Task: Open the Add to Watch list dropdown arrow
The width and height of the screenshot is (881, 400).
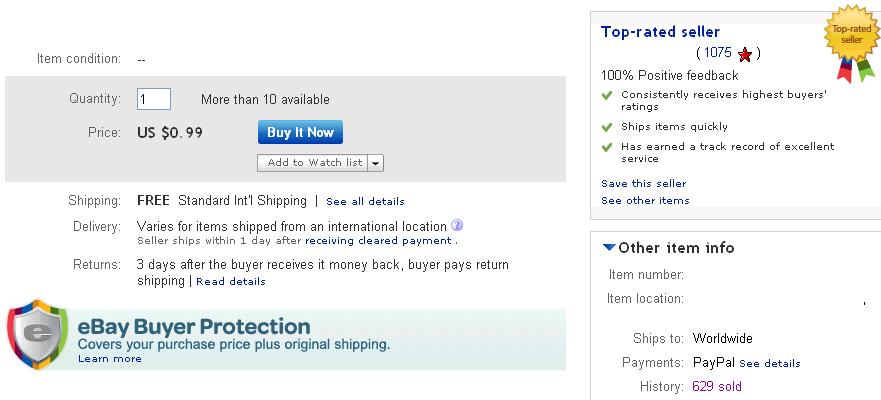Action: point(375,163)
